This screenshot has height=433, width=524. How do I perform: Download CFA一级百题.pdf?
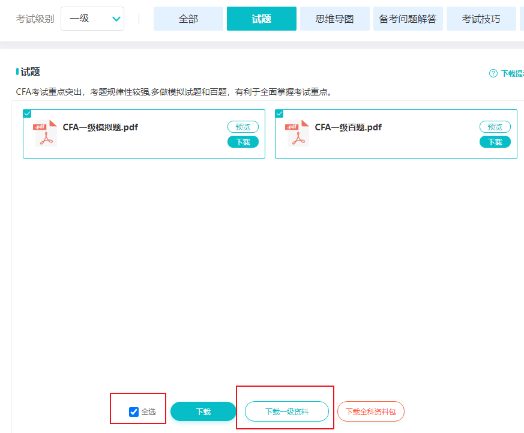tap(495, 142)
